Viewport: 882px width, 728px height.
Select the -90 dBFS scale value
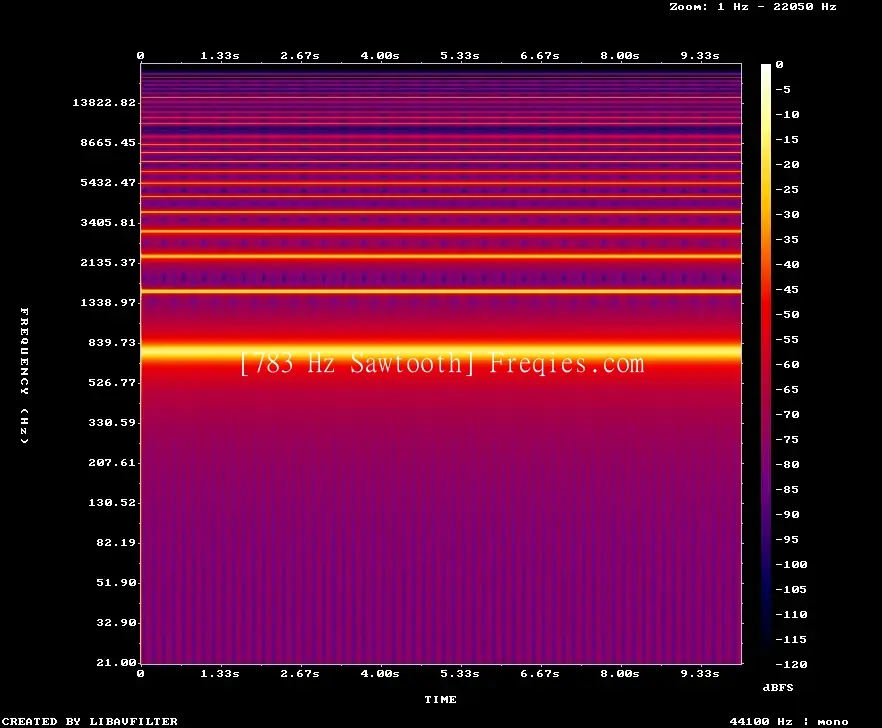tap(787, 514)
